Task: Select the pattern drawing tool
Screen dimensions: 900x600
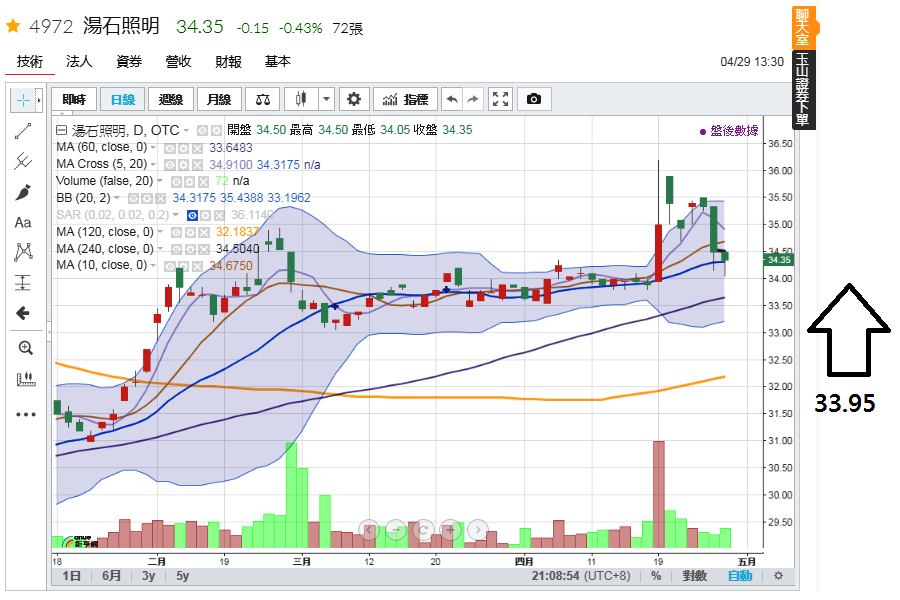Action: [24, 251]
